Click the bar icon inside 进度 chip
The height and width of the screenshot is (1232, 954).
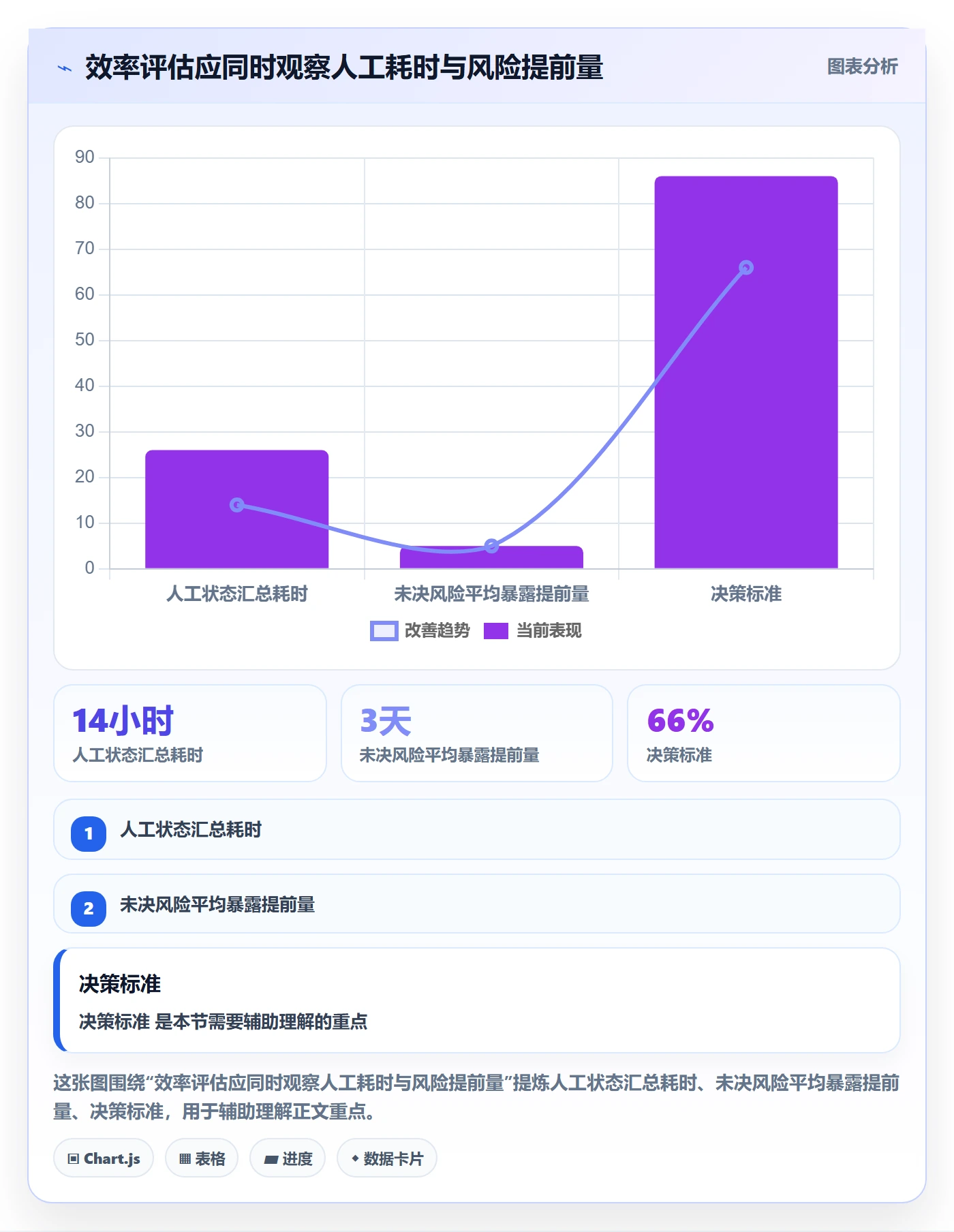click(x=271, y=1159)
